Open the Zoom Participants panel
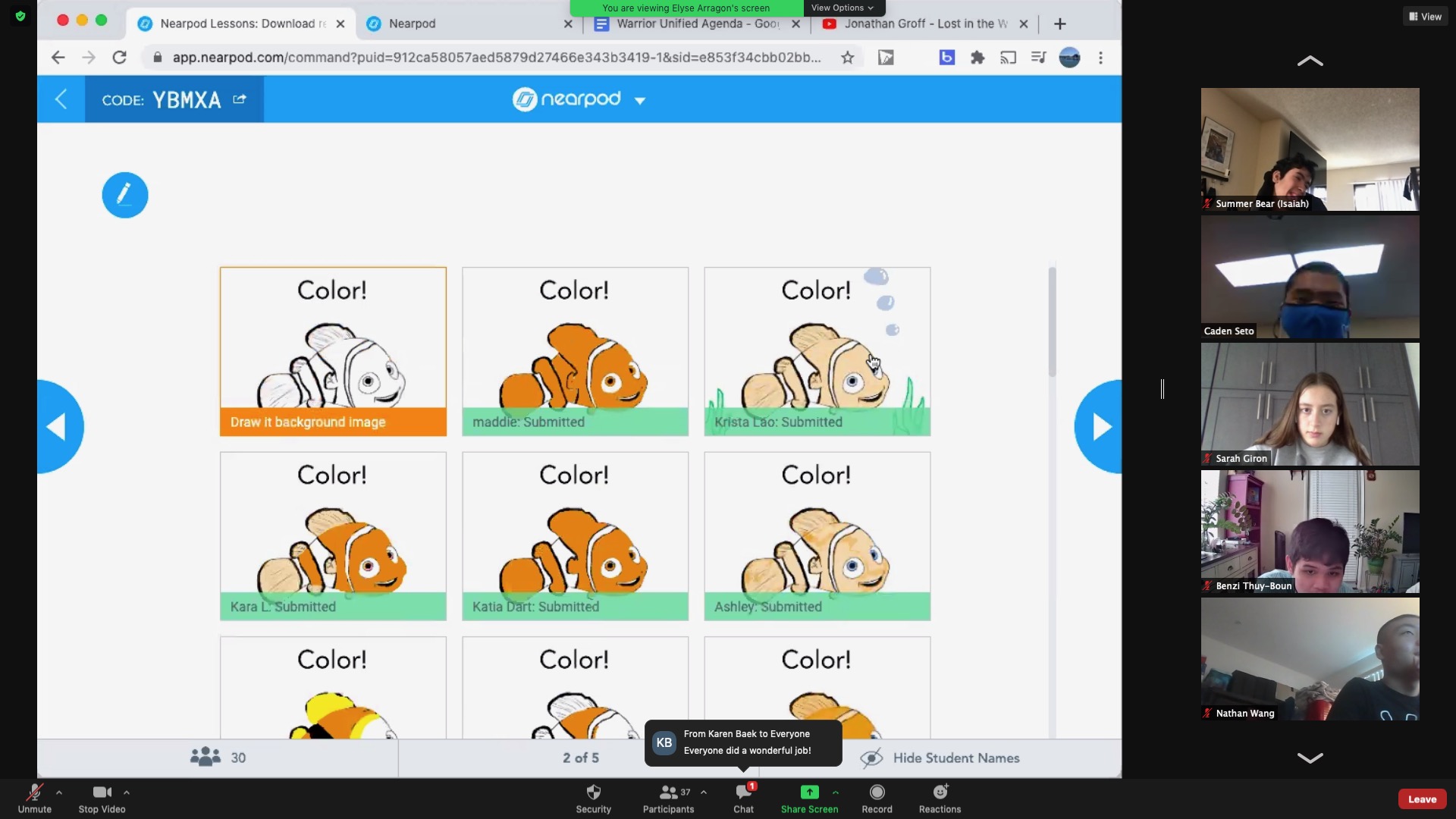The image size is (1456, 819). (x=668, y=799)
